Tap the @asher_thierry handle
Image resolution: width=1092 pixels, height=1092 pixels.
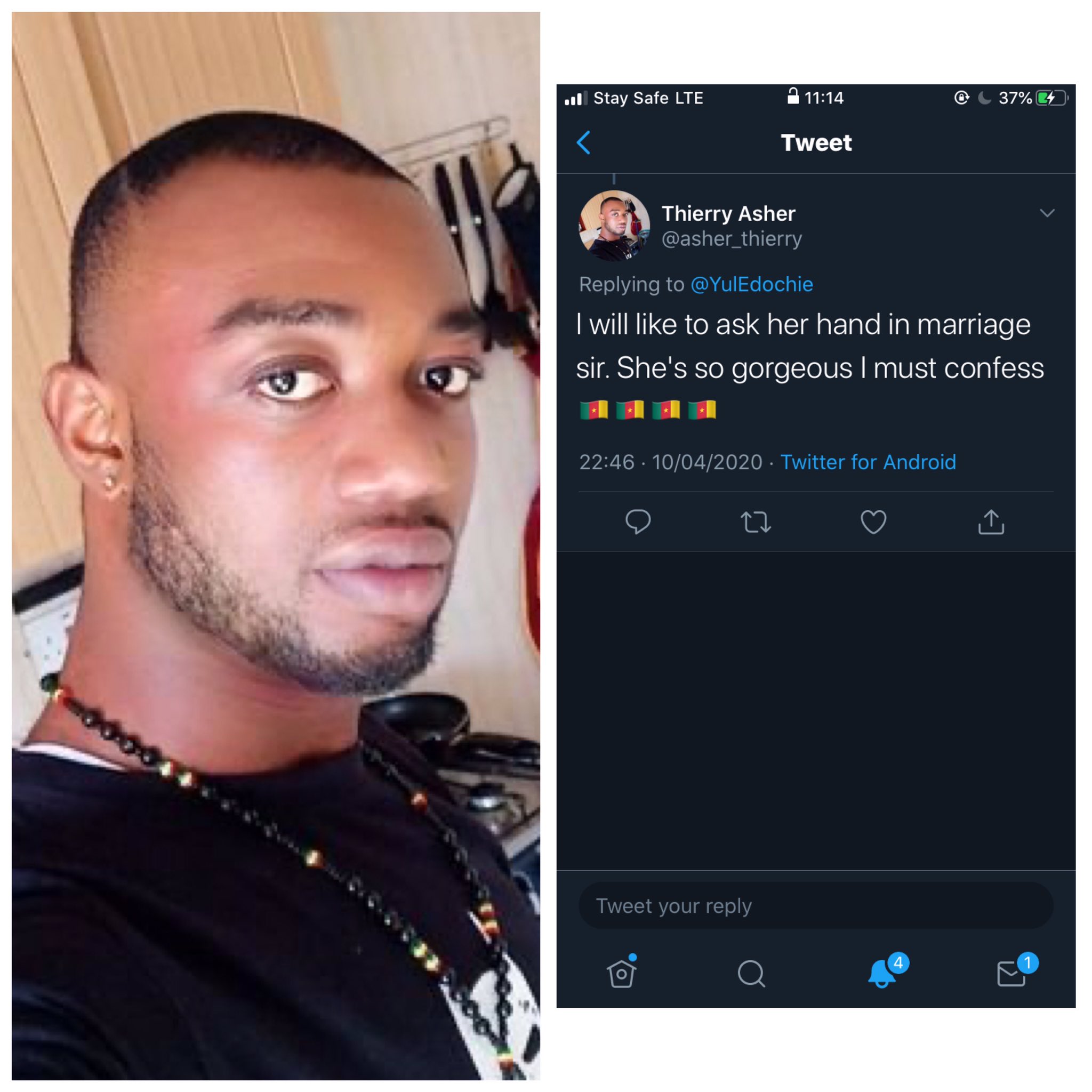732,239
